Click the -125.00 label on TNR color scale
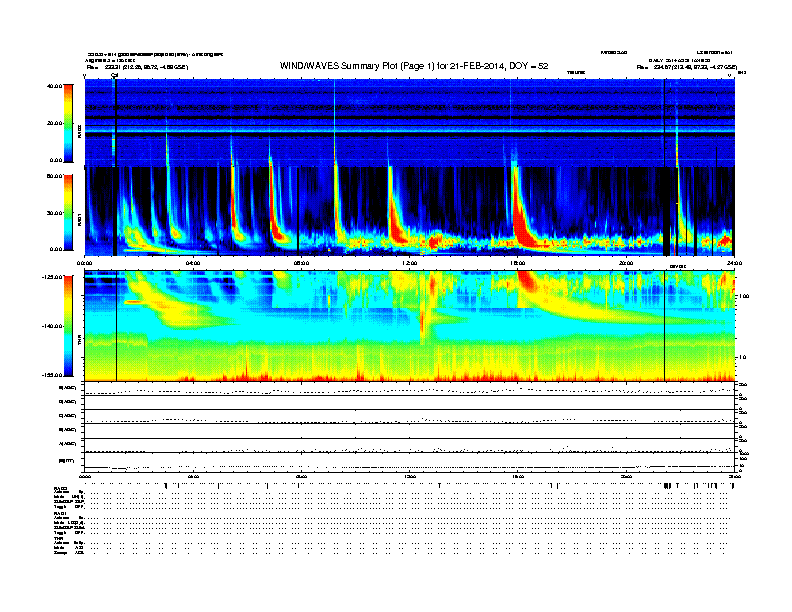The height and width of the screenshot is (612, 792). [x=53, y=277]
